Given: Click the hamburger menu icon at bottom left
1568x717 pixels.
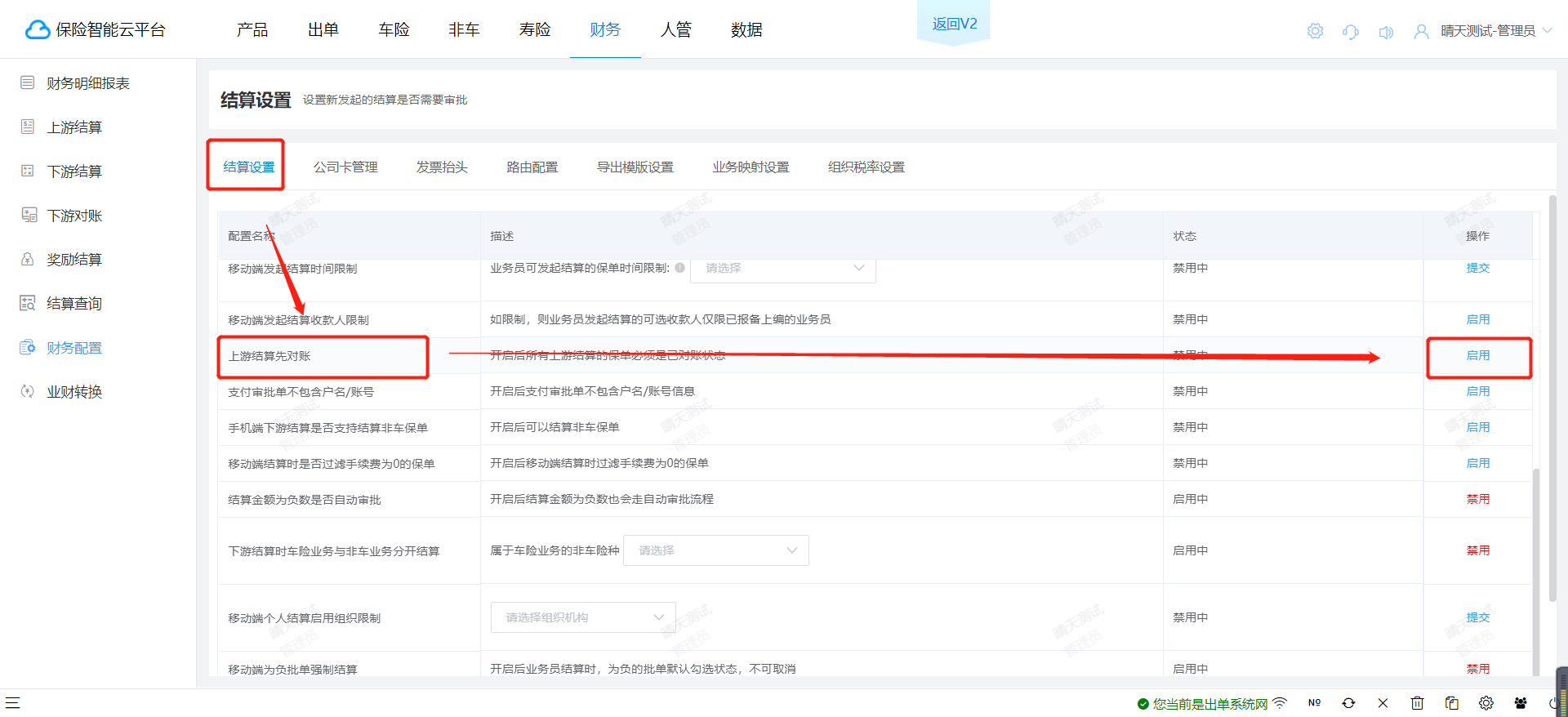Looking at the screenshot, I should click(12, 702).
